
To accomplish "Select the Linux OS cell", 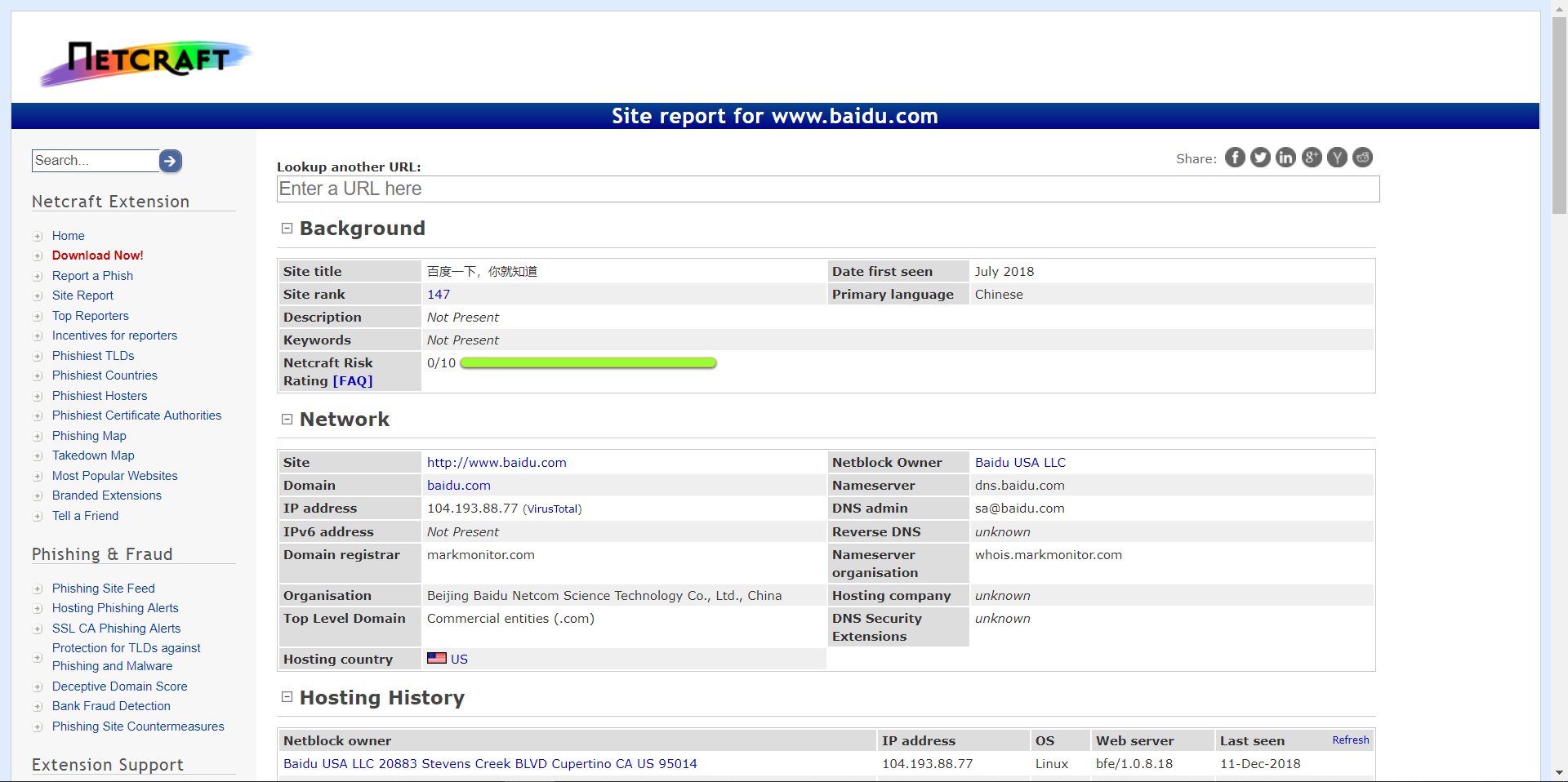I will pyautogui.click(x=1052, y=764).
